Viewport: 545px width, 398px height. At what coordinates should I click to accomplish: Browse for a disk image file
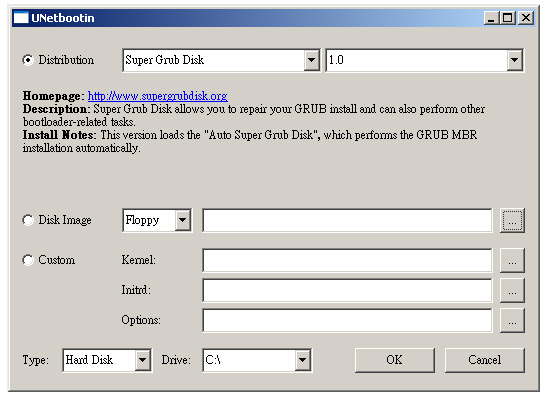coord(512,220)
